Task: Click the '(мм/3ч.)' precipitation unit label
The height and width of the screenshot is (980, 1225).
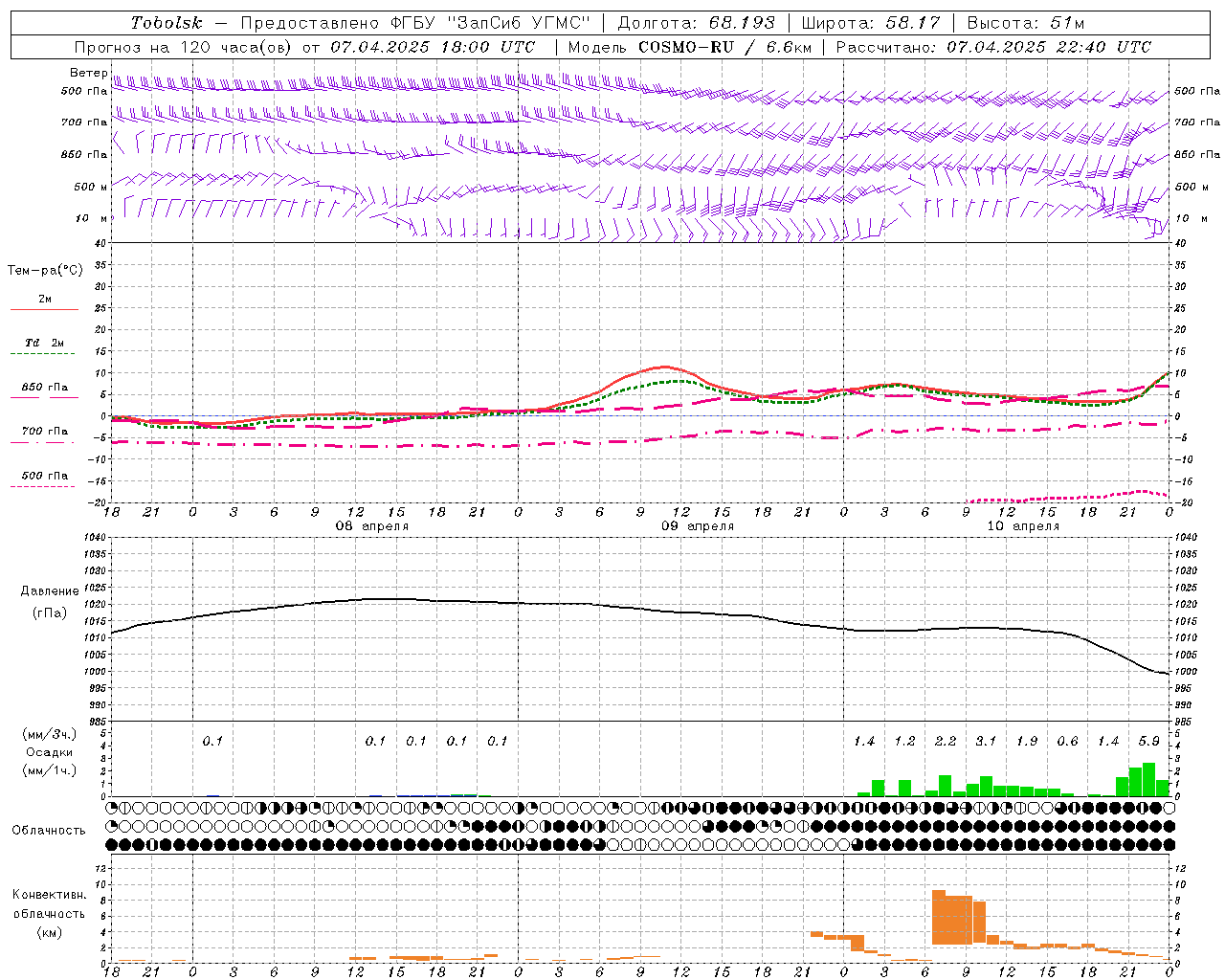Action: pos(49,734)
